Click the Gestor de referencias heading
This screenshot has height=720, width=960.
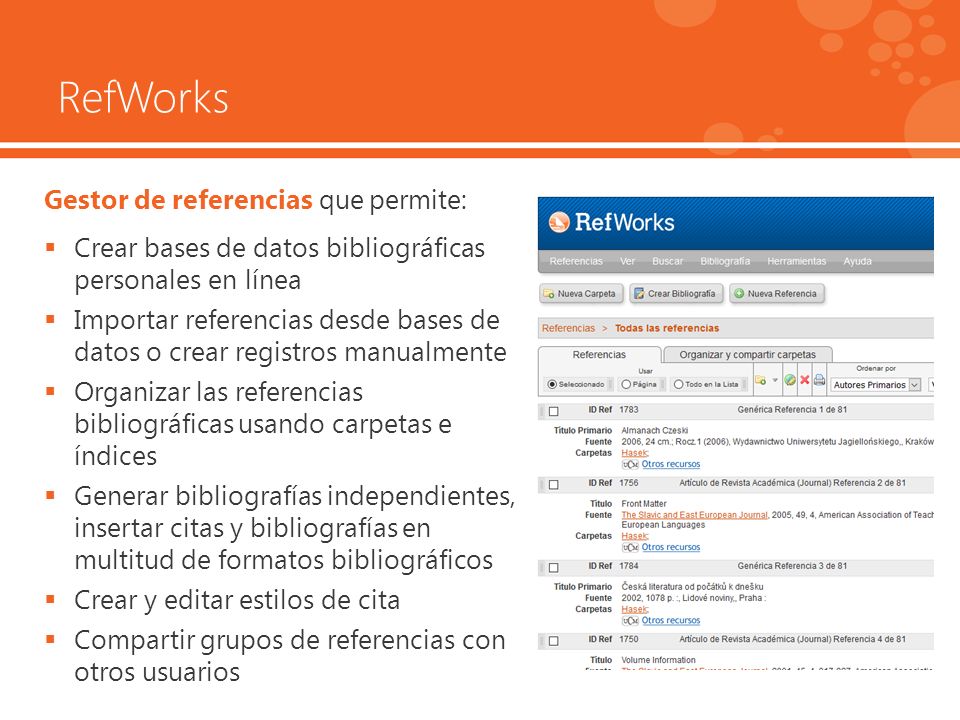[178, 200]
